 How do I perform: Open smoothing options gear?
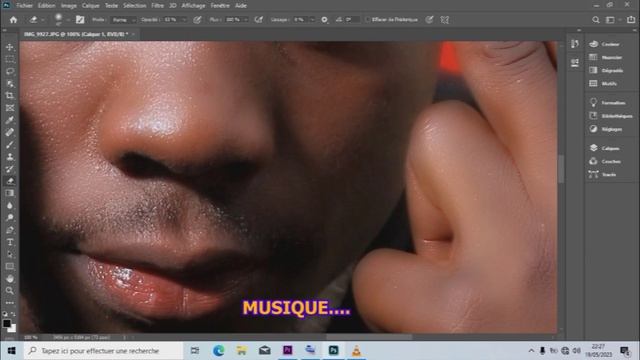(324, 20)
